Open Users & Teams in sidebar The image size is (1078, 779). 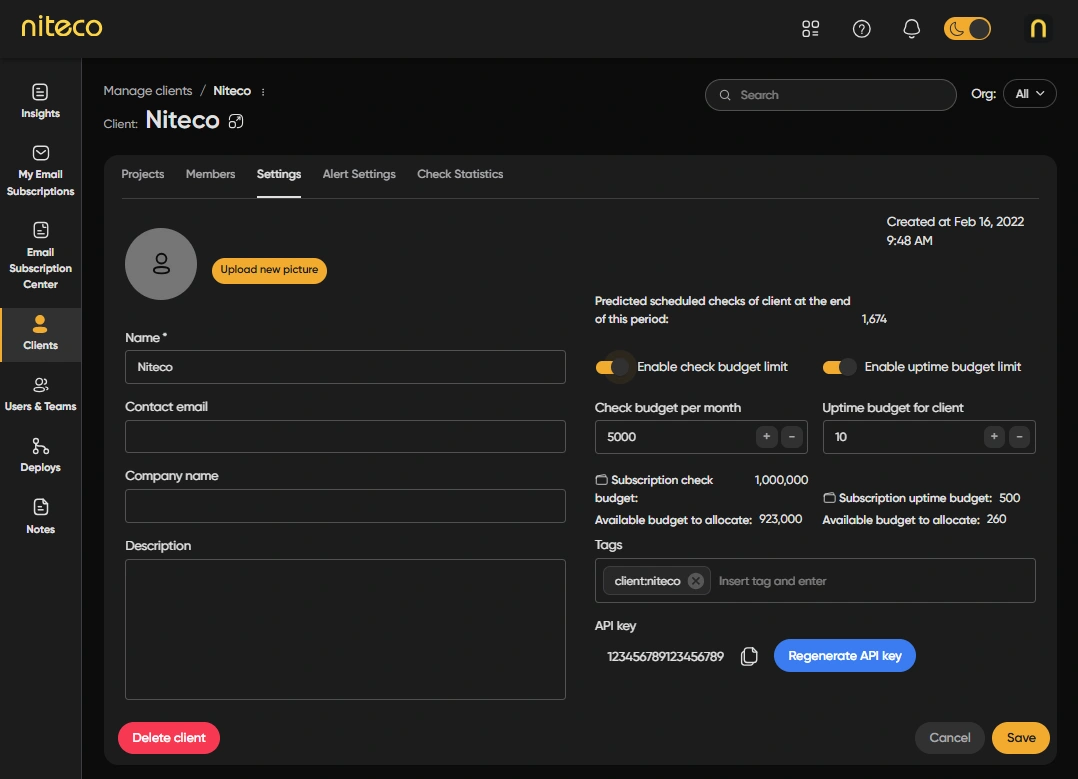pos(41,395)
